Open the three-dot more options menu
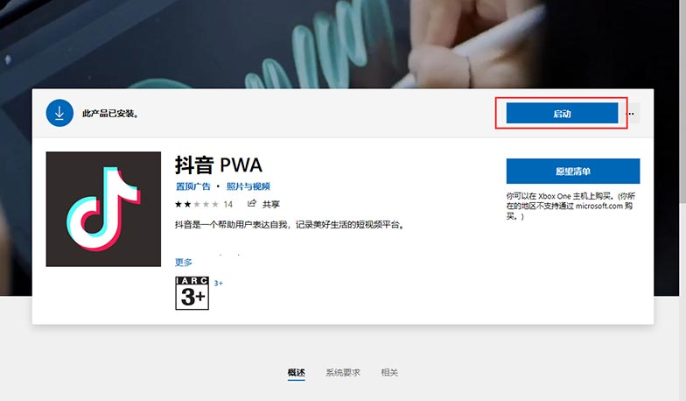The image size is (686, 401). click(x=631, y=114)
